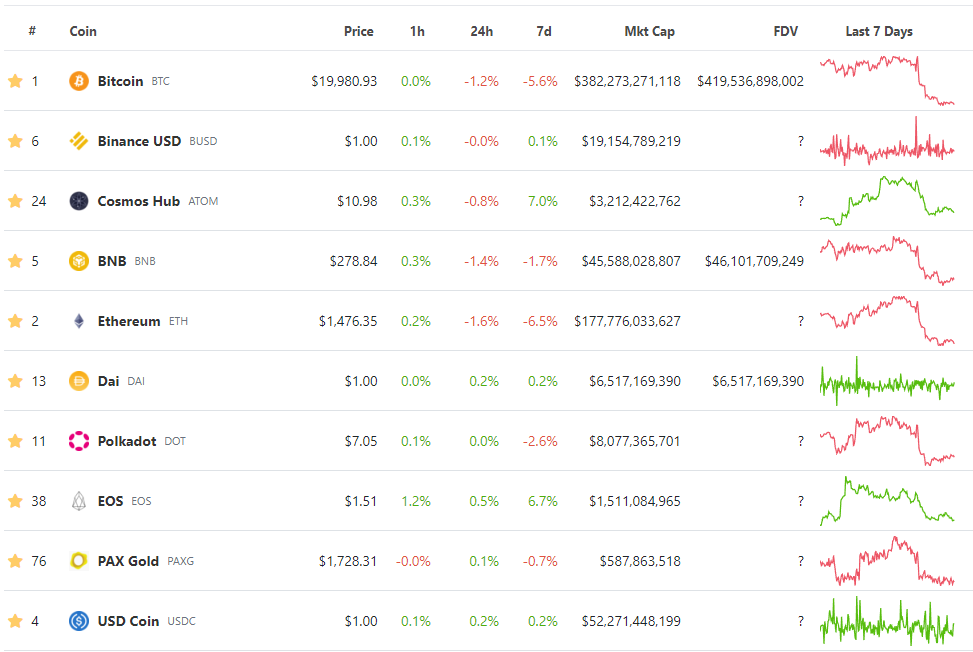
Task: Open the Dai coin link
Action: (x=108, y=381)
